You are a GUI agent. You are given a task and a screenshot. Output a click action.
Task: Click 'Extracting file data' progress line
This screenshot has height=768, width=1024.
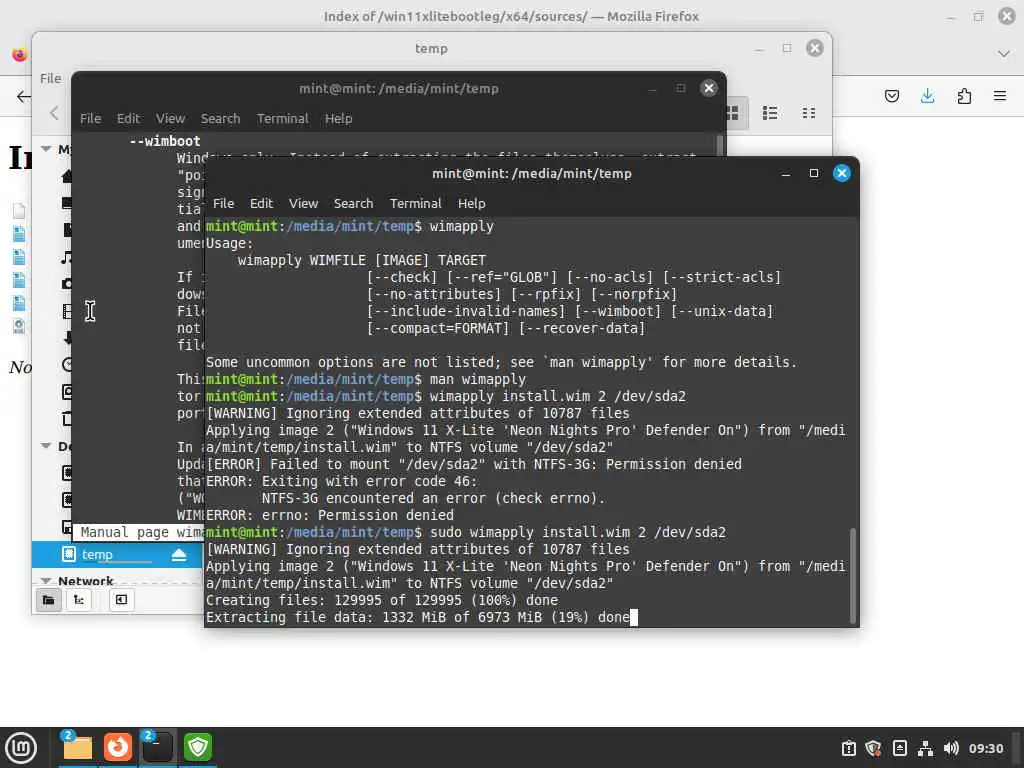tap(418, 617)
